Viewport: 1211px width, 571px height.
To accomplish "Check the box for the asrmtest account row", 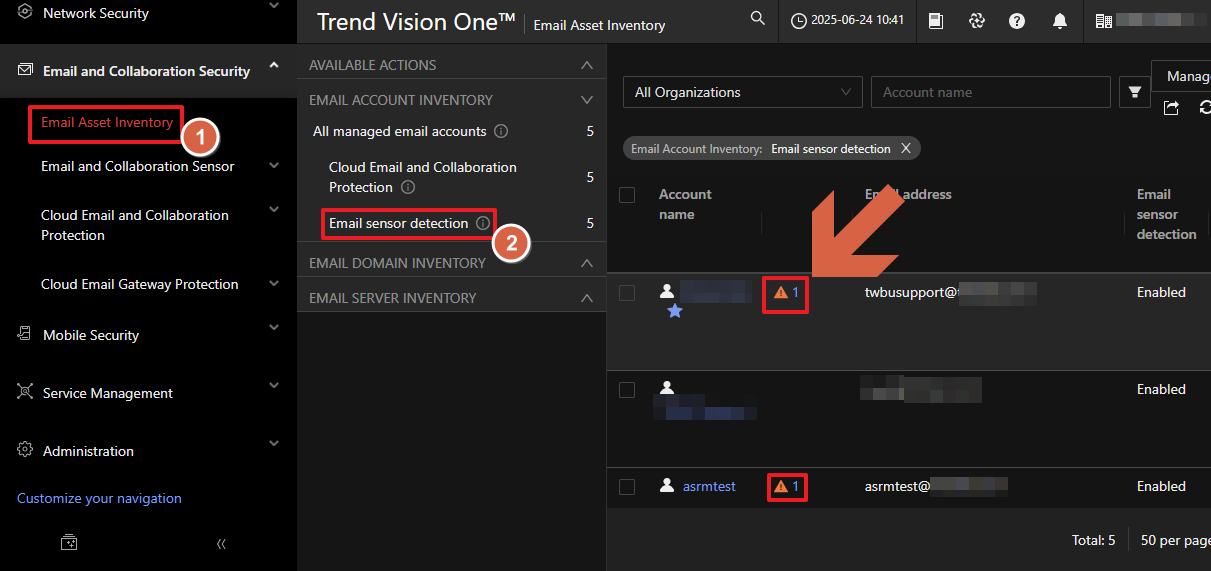I will [x=627, y=487].
